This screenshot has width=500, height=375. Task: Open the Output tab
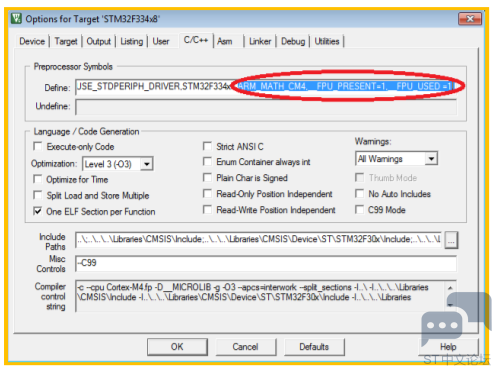pos(98,41)
